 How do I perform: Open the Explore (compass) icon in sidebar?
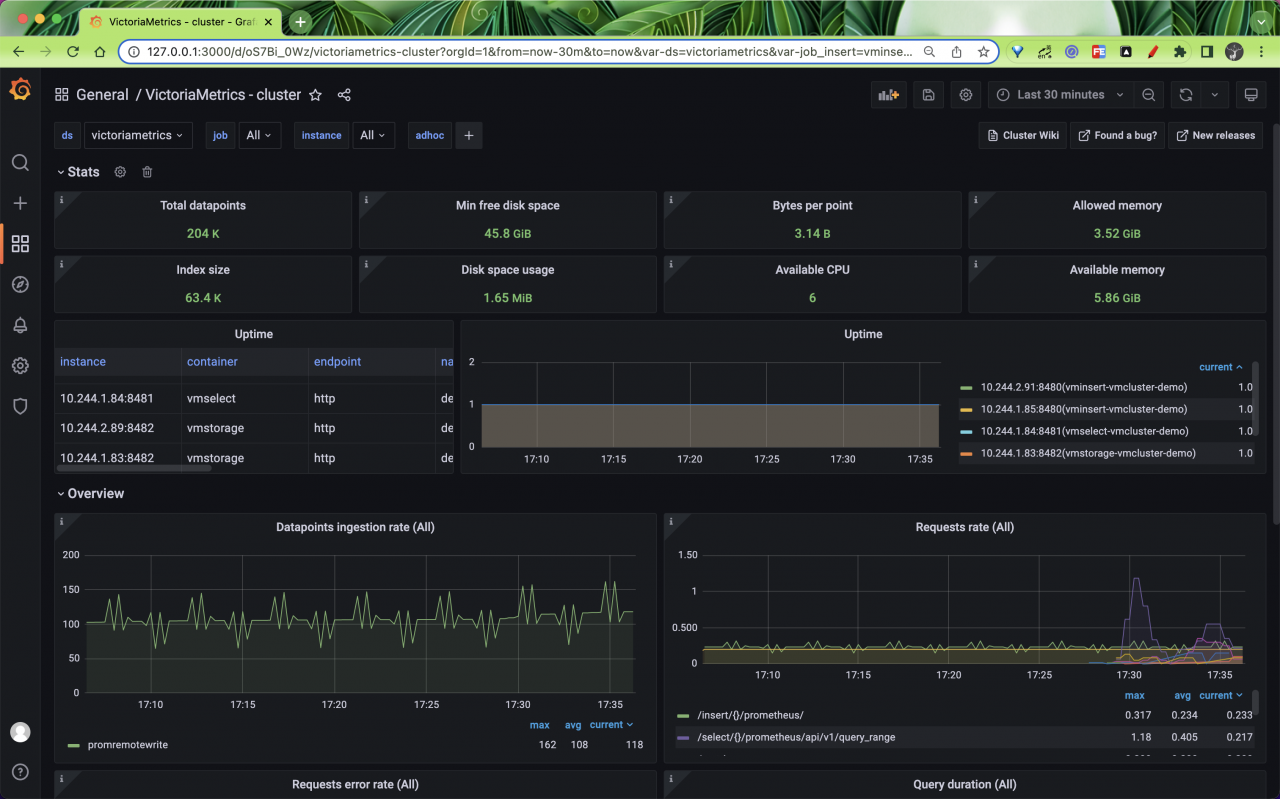(20, 284)
